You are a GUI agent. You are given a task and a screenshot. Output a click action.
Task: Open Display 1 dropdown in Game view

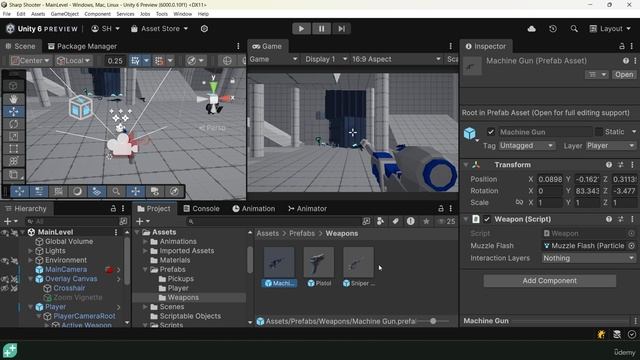click(x=326, y=59)
